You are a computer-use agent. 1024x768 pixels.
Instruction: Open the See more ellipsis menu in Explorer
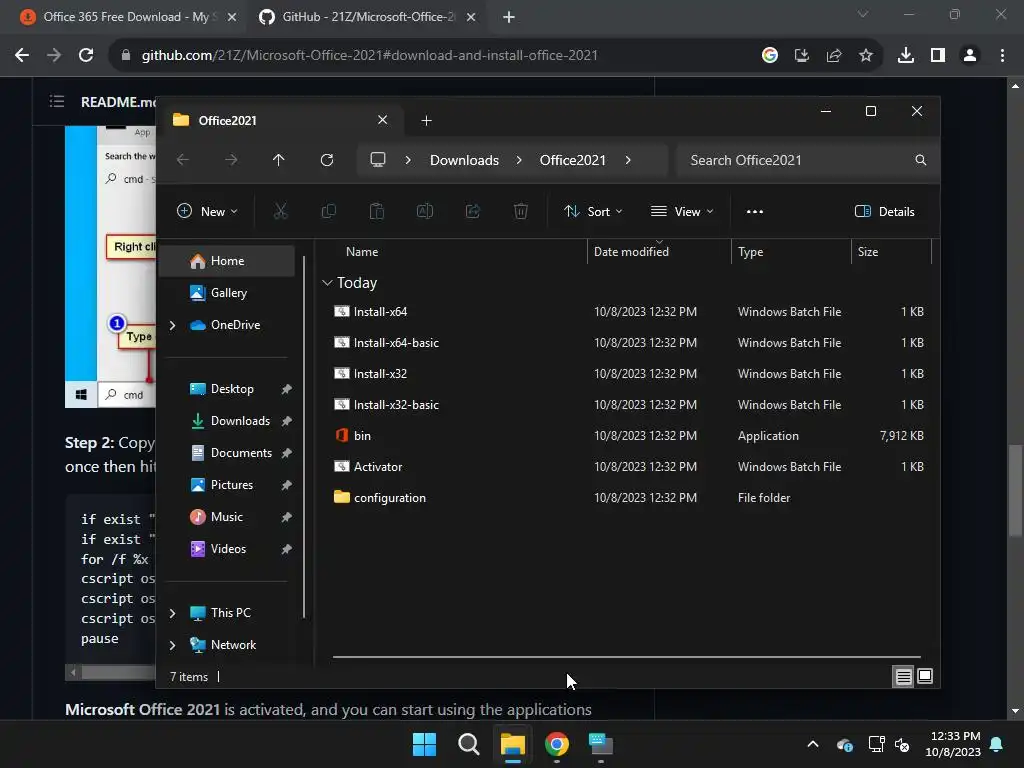(754, 212)
